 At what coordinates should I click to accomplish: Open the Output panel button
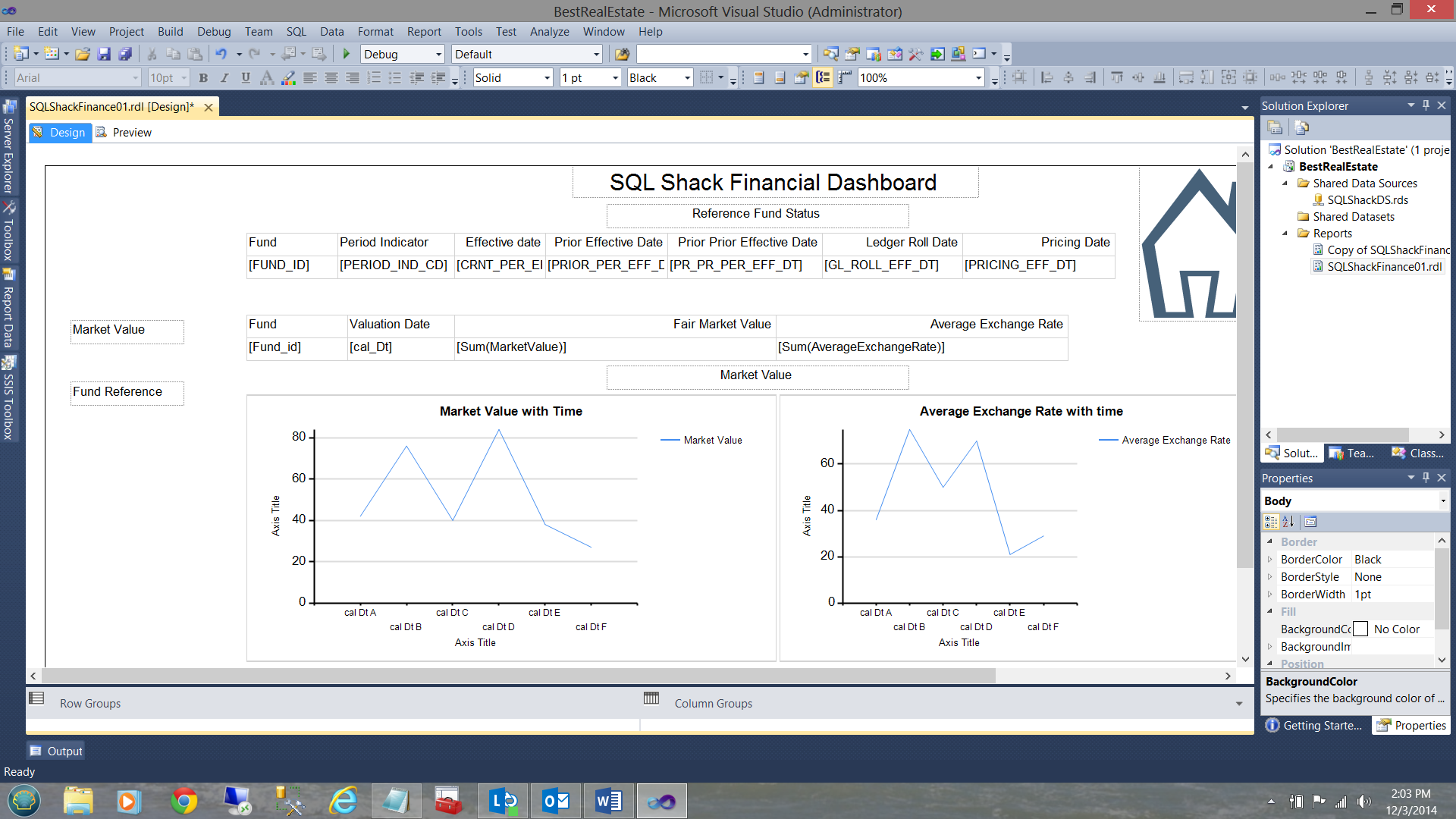pyautogui.click(x=56, y=751)
